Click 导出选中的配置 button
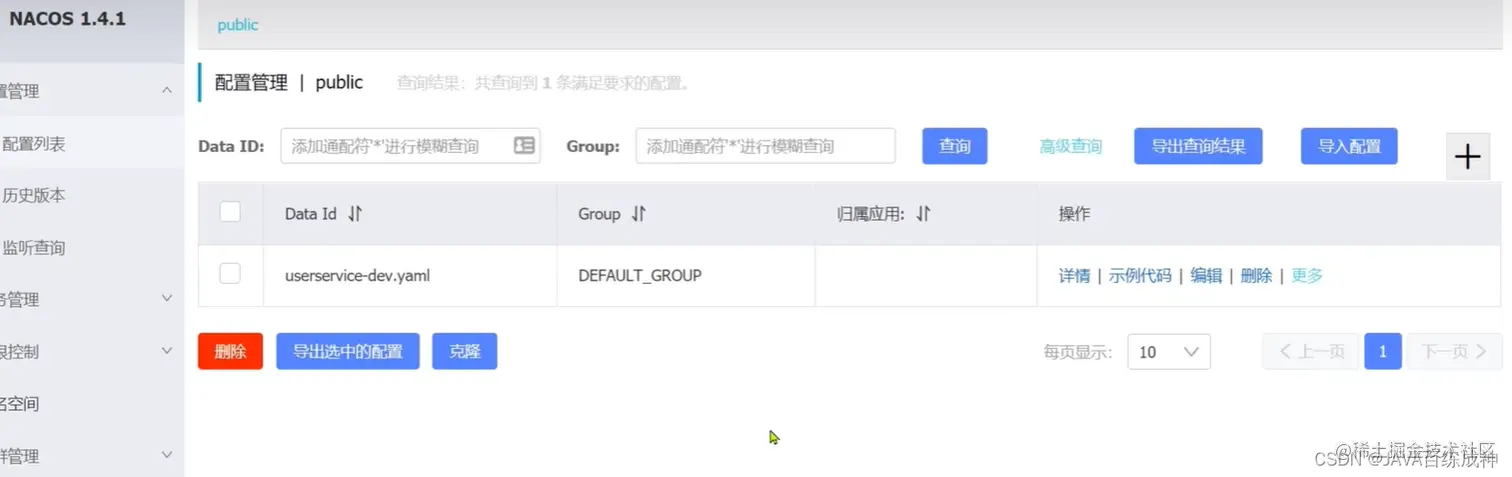 (348, 351)
